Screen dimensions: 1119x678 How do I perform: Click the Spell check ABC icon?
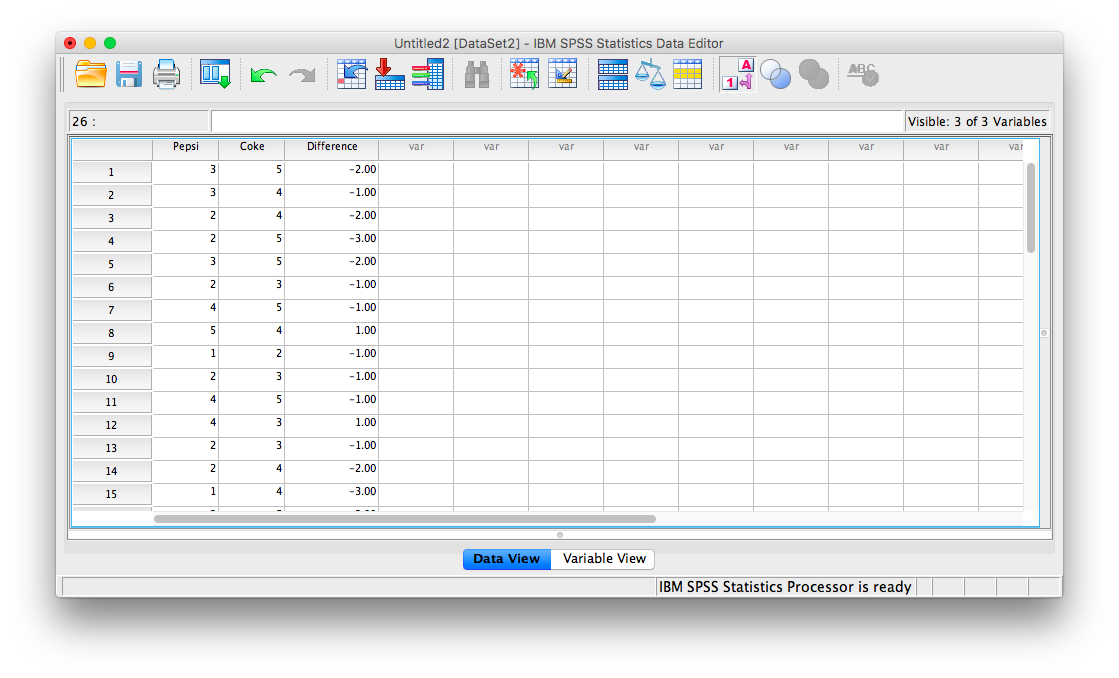[x=862, y=75]
